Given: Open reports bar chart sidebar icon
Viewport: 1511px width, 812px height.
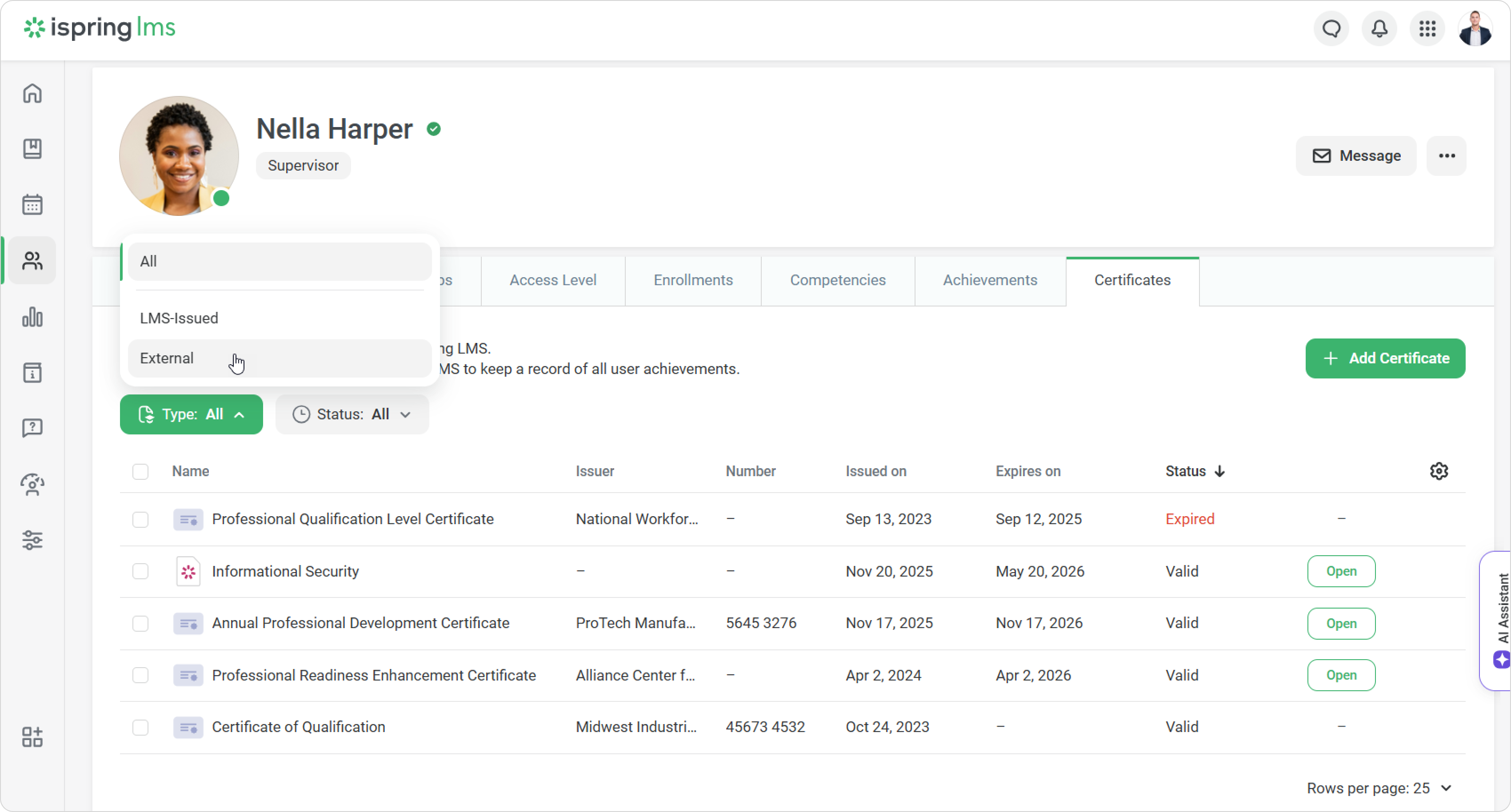Looking at the screenshot, I should point(32,317).
